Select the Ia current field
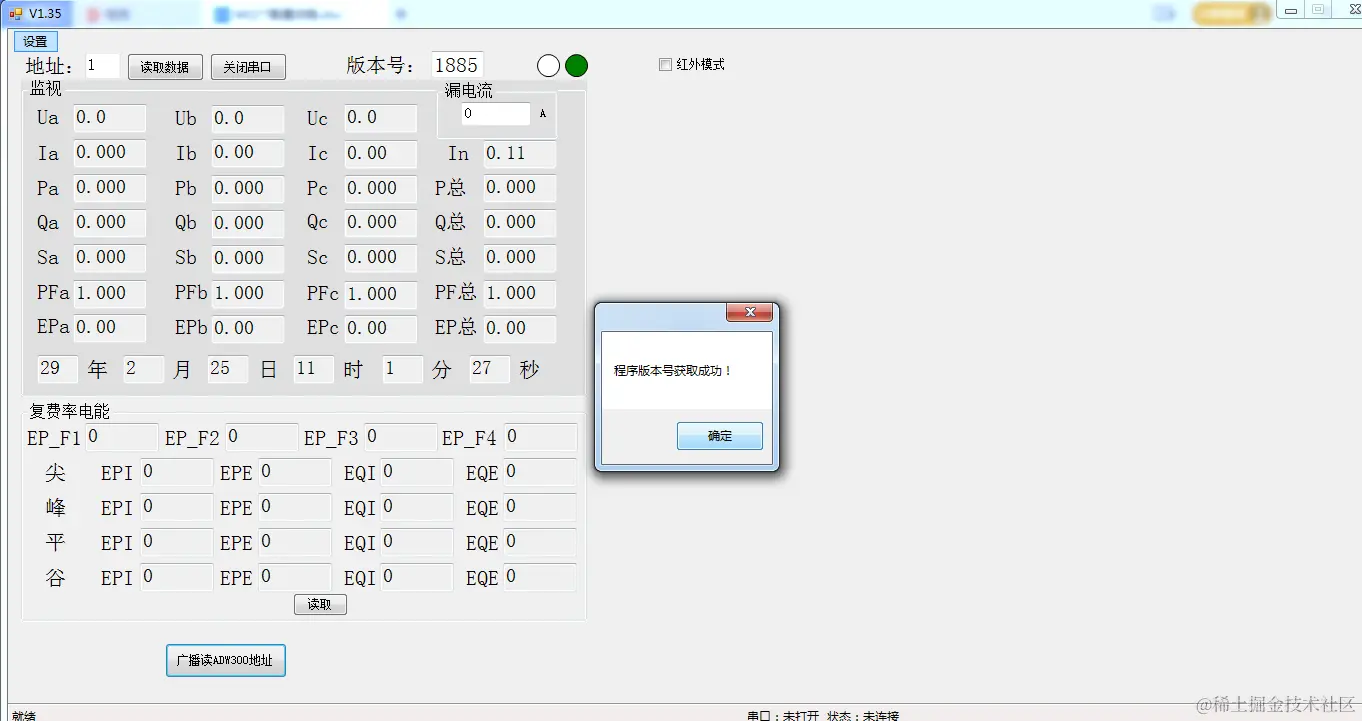Image resolution: width=1362 pixels, height=721 pixels. point(110,153)
